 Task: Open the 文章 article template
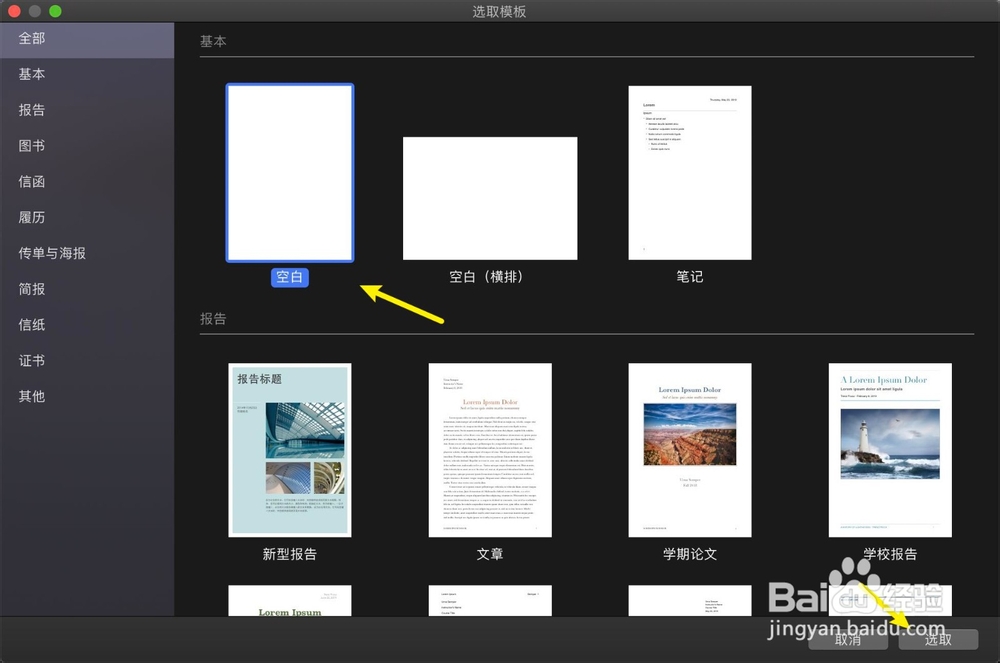pyautogui.click(x=489, y=450)
